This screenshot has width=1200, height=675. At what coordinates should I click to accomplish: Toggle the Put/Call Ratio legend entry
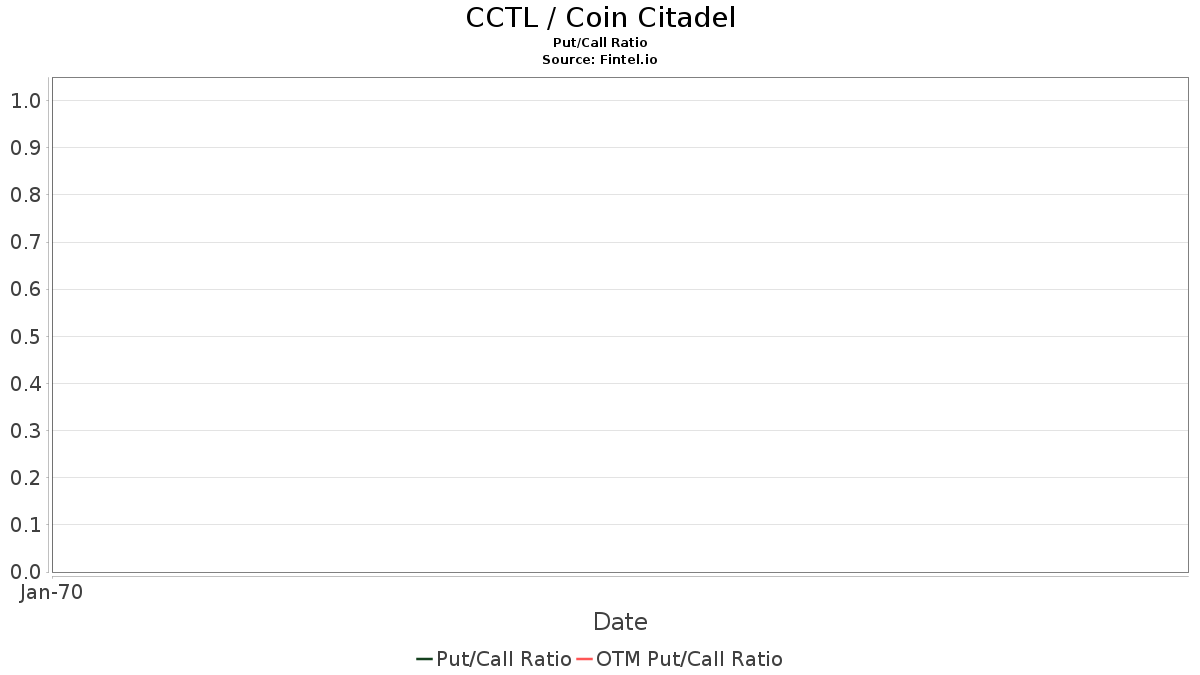tap(494, 659)
